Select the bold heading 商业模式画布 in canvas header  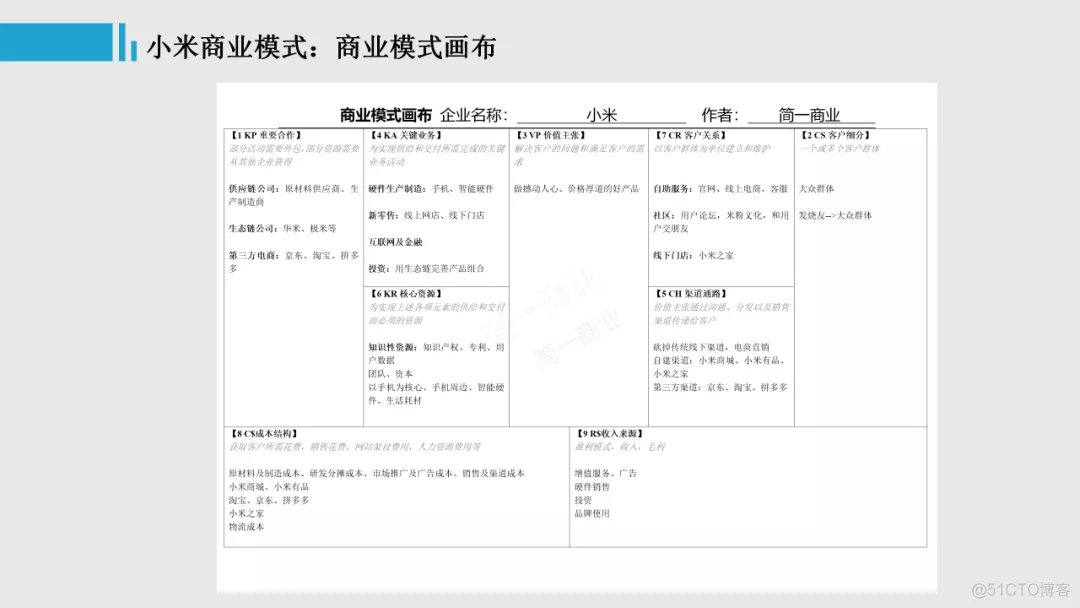[386, 115]
